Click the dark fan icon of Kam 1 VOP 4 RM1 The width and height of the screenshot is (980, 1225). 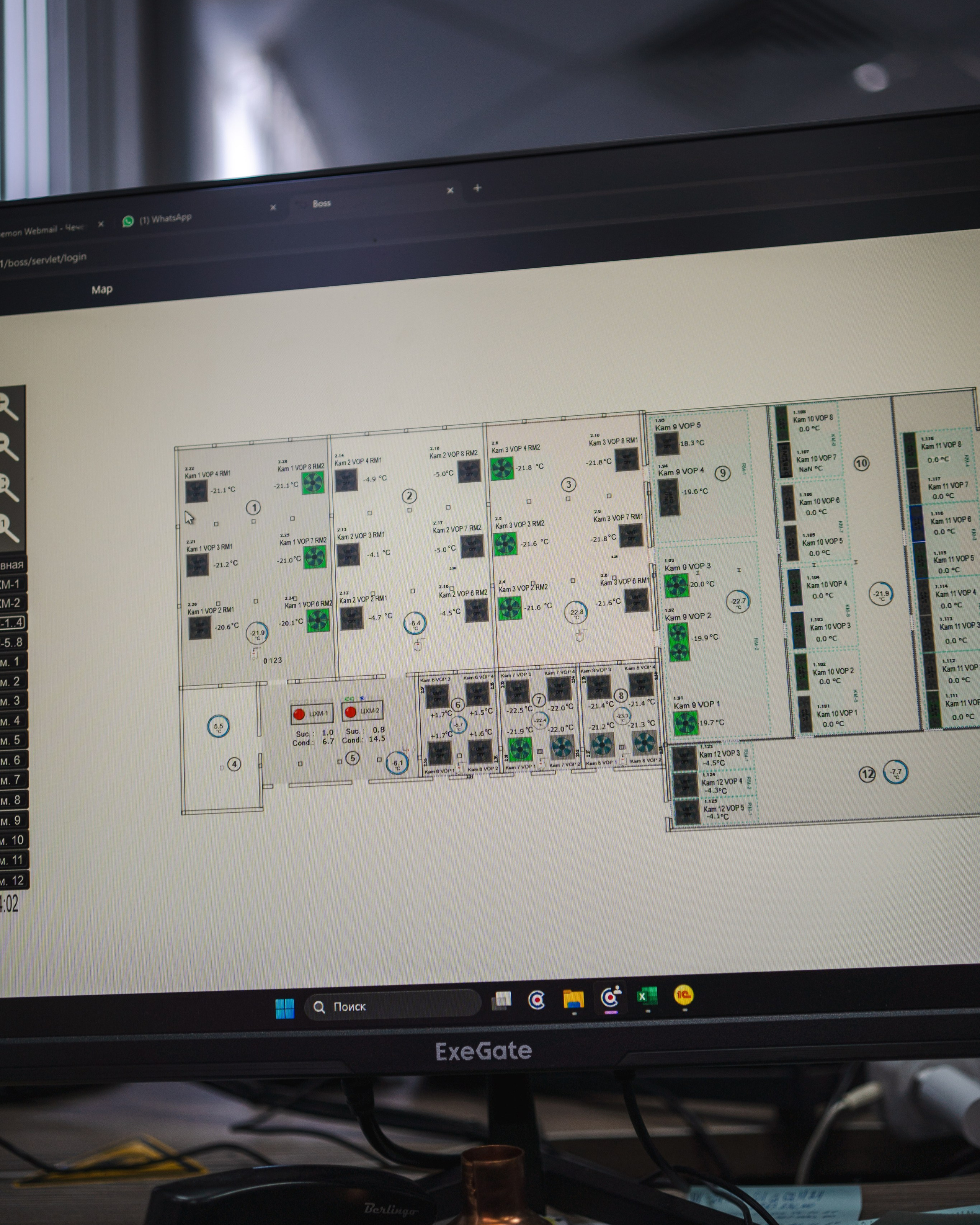pyautogui.click(x=196, y=492)
